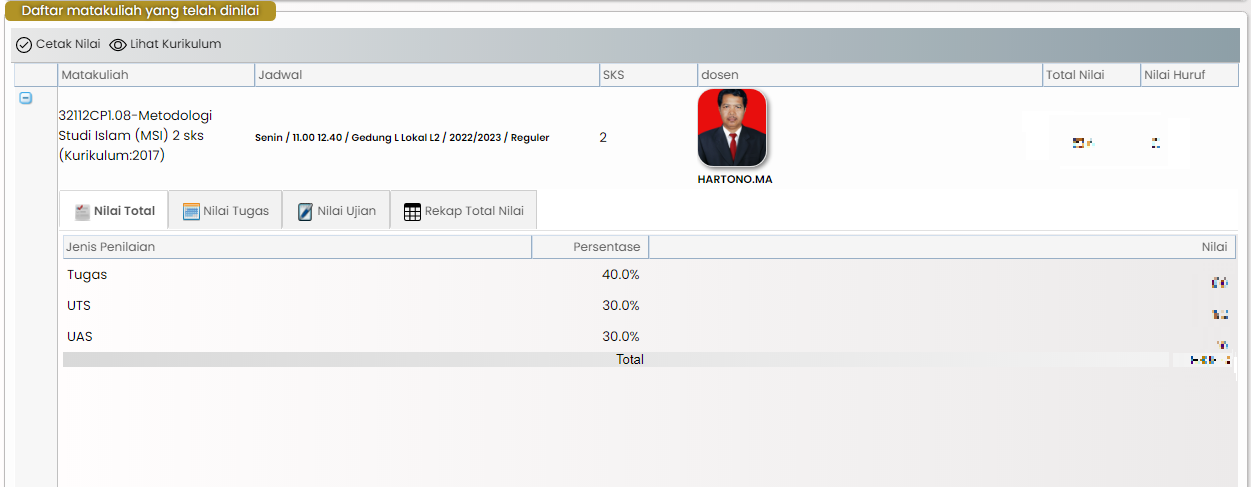Click the SKS column header

coord(613,75)
